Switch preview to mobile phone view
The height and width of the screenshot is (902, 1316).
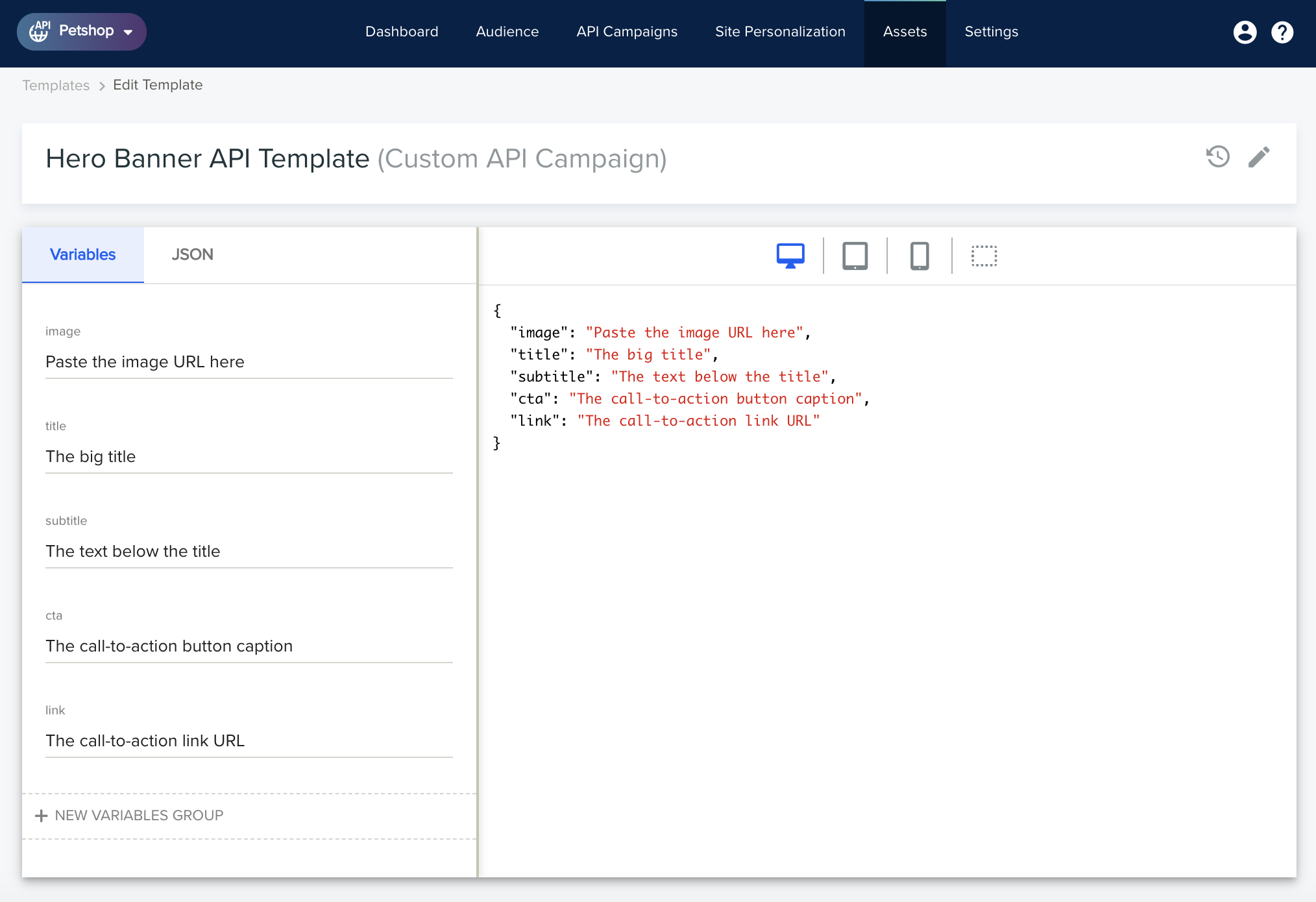pos(920,256)
